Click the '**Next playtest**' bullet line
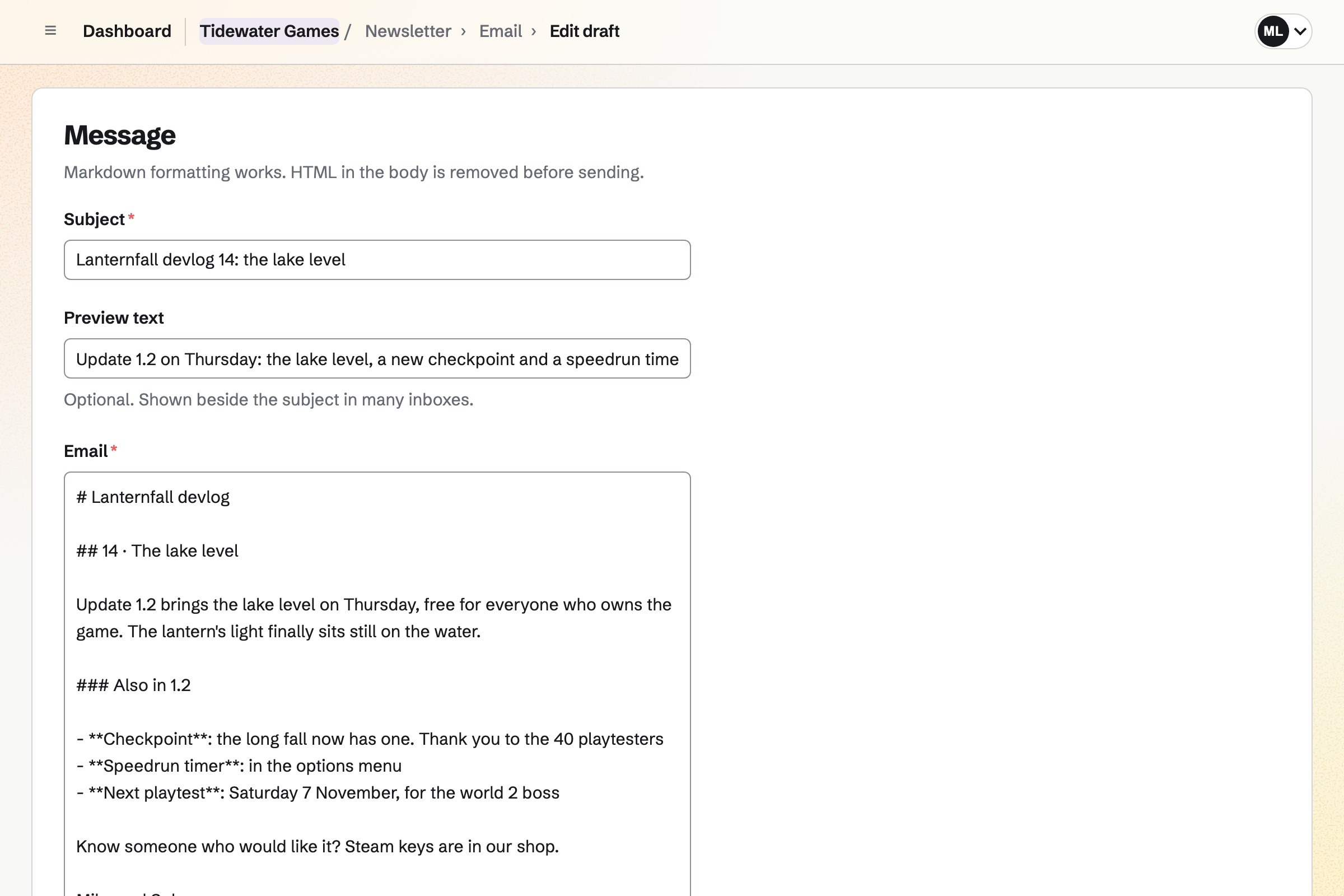The image size is (1344, 896). 318,792
